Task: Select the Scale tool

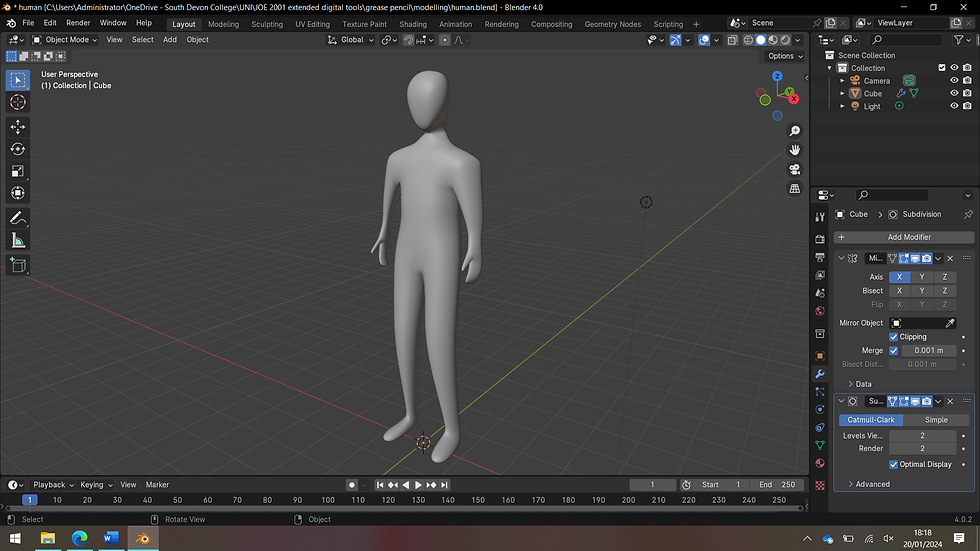Action: [x=18, y=171]
